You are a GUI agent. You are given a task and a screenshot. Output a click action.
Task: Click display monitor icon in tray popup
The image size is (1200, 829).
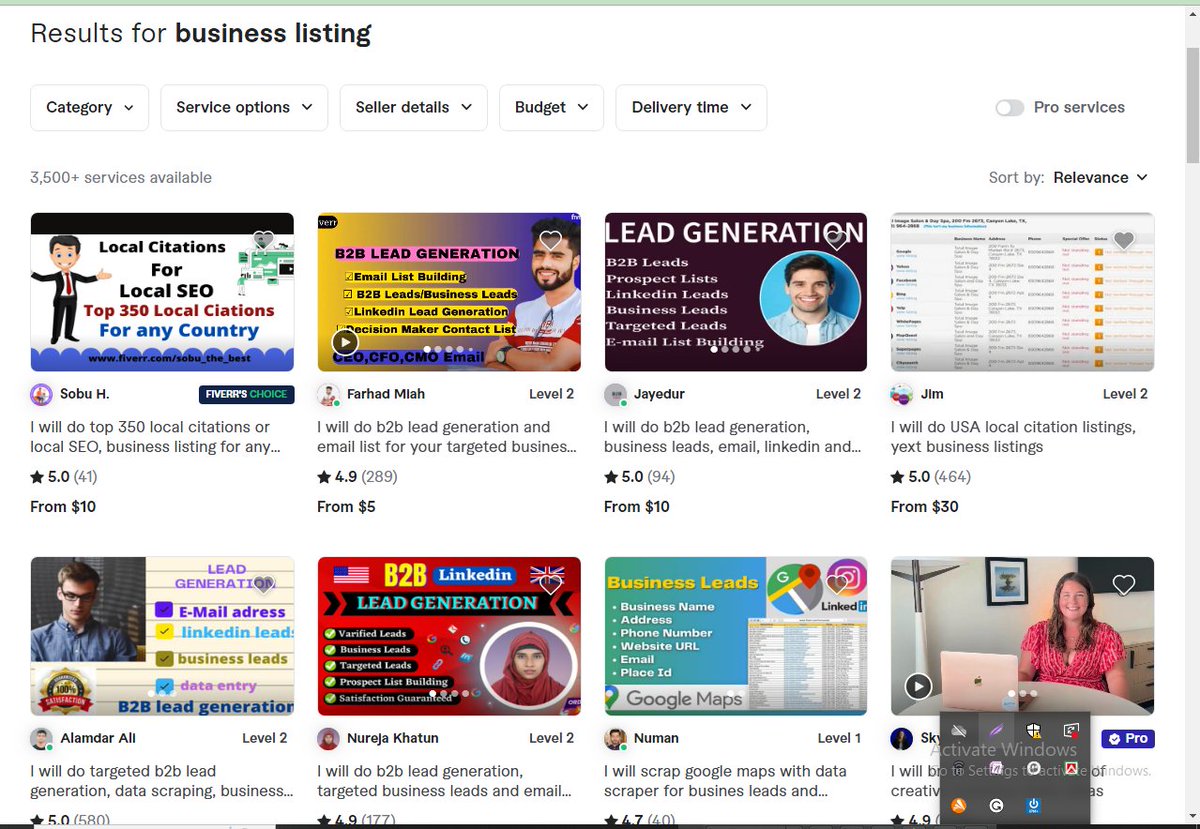(x=1071, y=730)
